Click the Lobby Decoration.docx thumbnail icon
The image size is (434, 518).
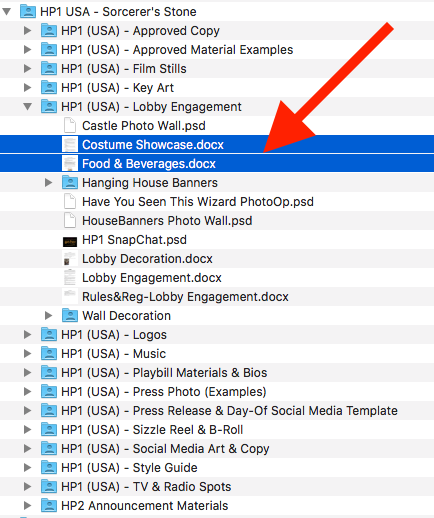coord(70,259)
